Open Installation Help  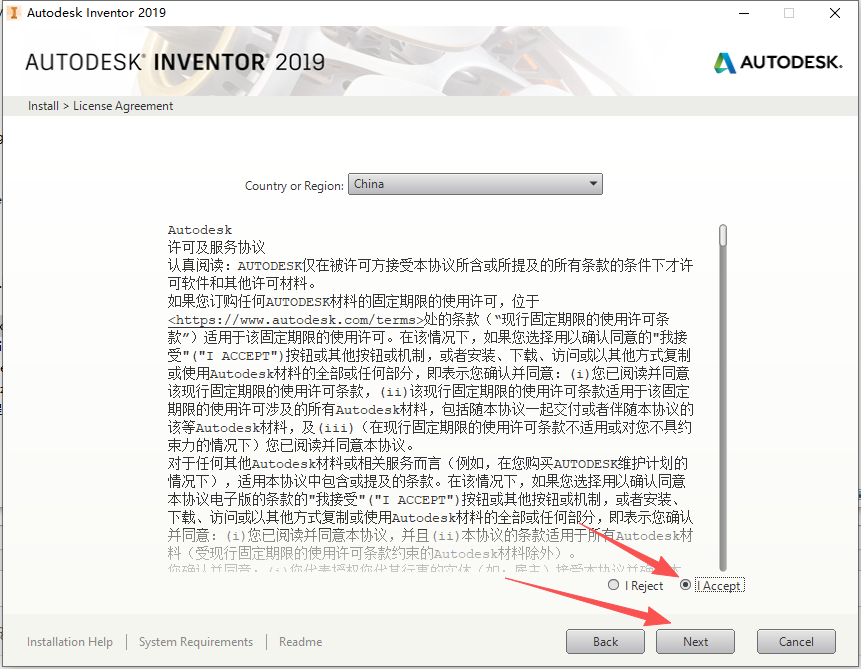(x=69, y=641)
